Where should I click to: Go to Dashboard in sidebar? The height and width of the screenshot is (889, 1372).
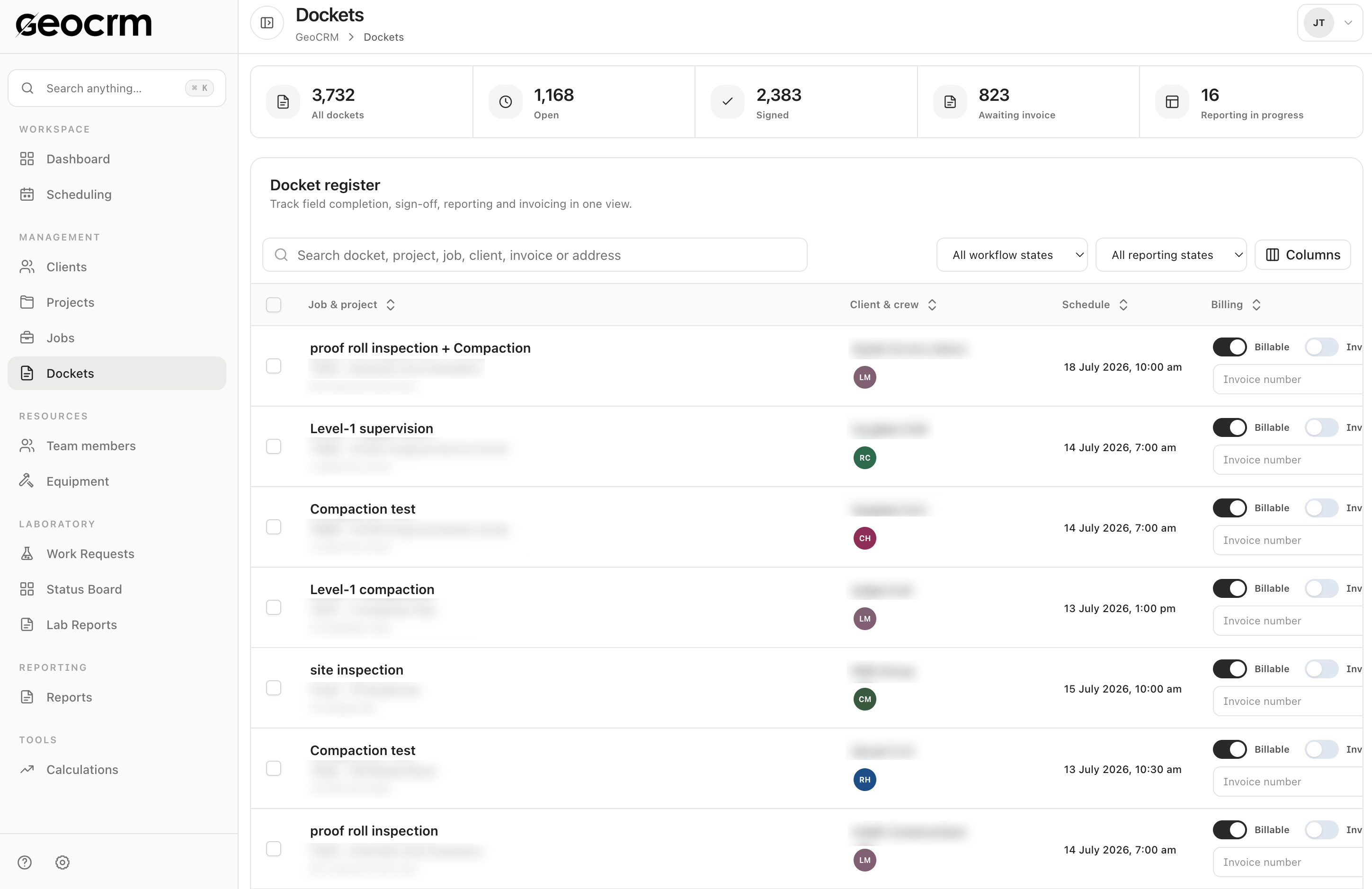(117, 159)
